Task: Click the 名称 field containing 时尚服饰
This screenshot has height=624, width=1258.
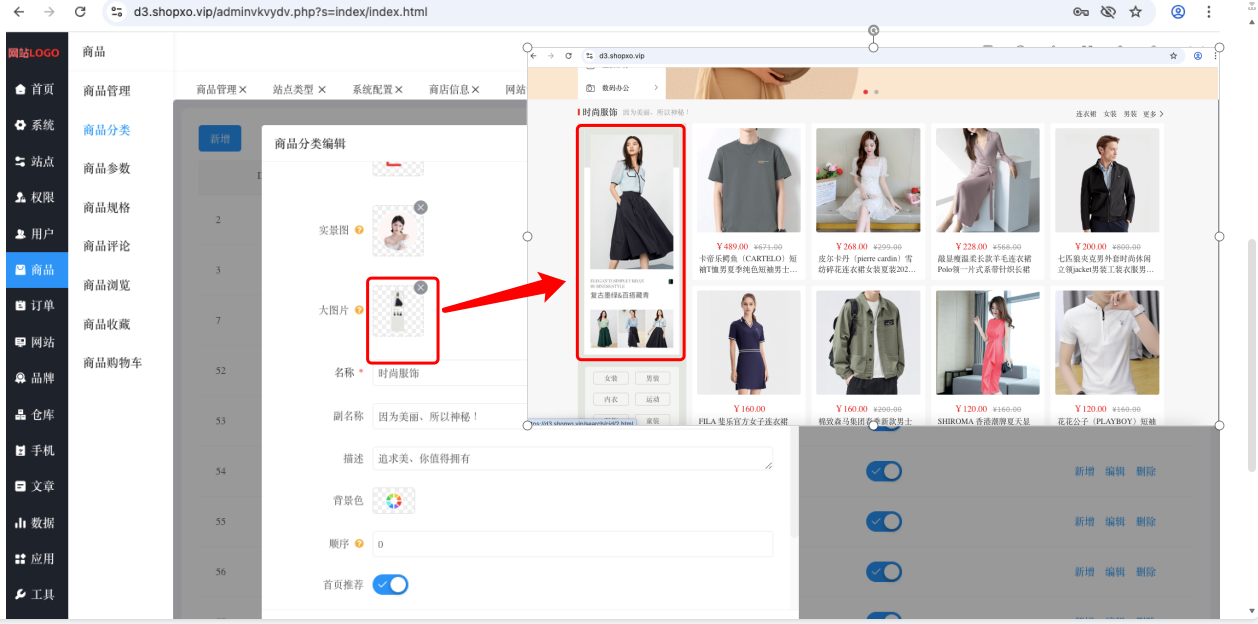Action: click(450, 373)
